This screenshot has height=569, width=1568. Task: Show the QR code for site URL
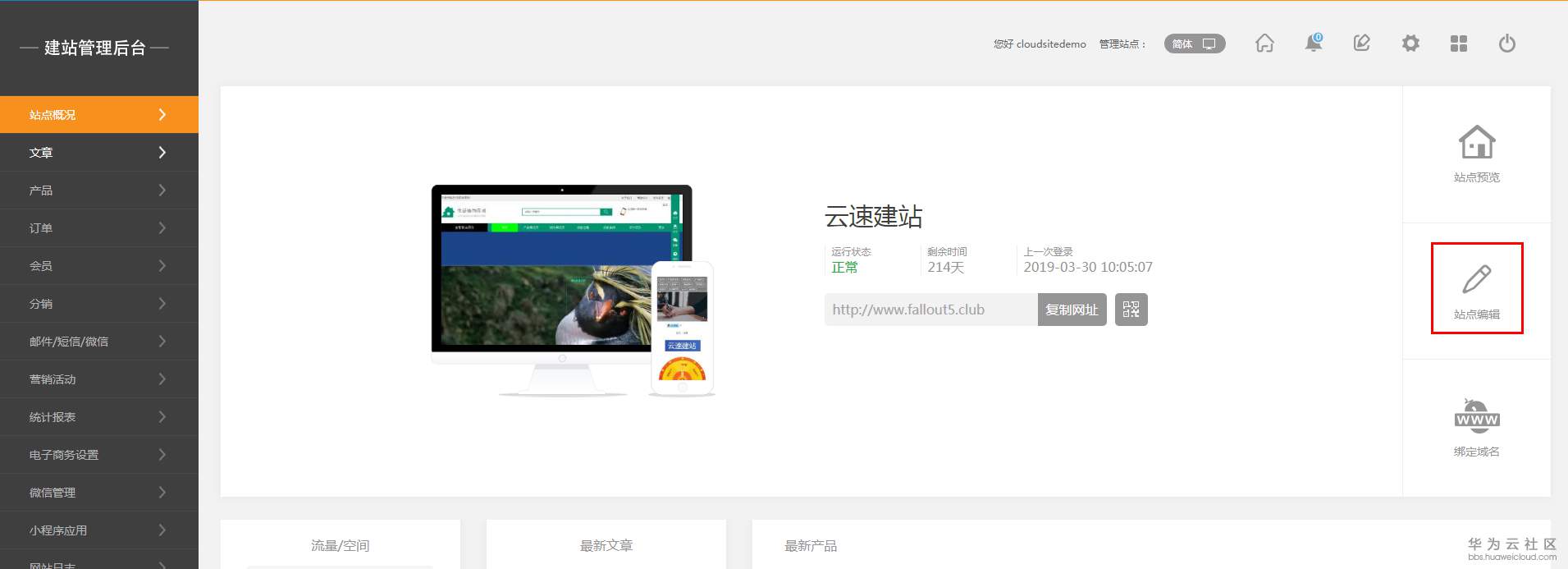[x=1131, y=310]
